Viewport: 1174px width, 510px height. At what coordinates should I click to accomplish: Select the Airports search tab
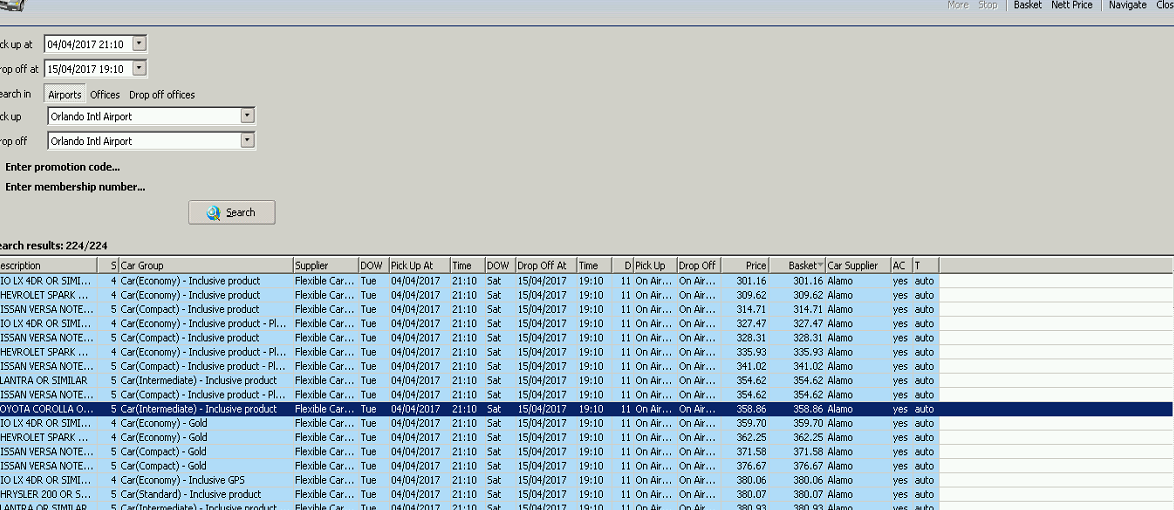point(65,95)
